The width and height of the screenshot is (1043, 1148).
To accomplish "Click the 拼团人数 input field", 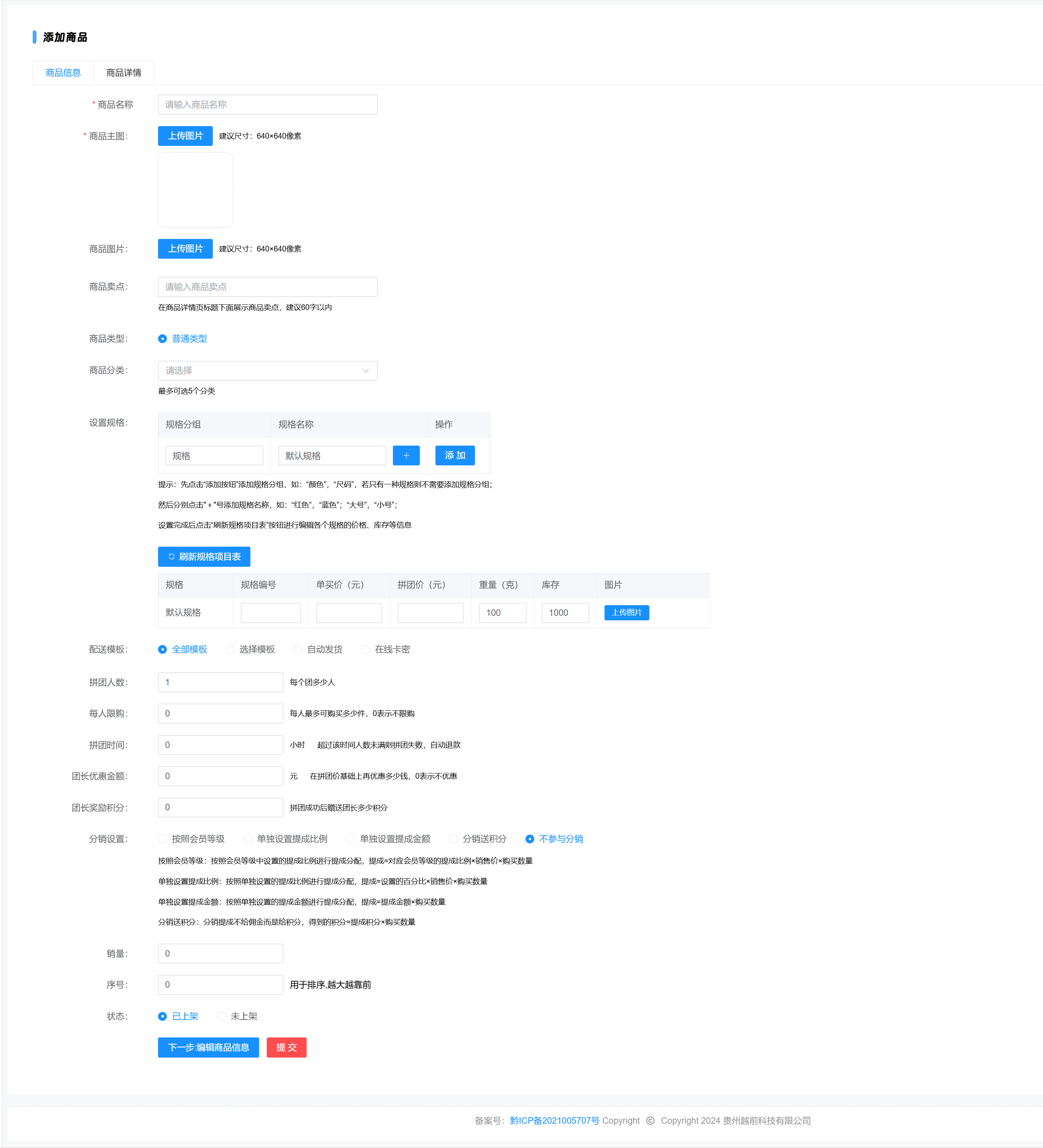I will click(x=220, y=682).
